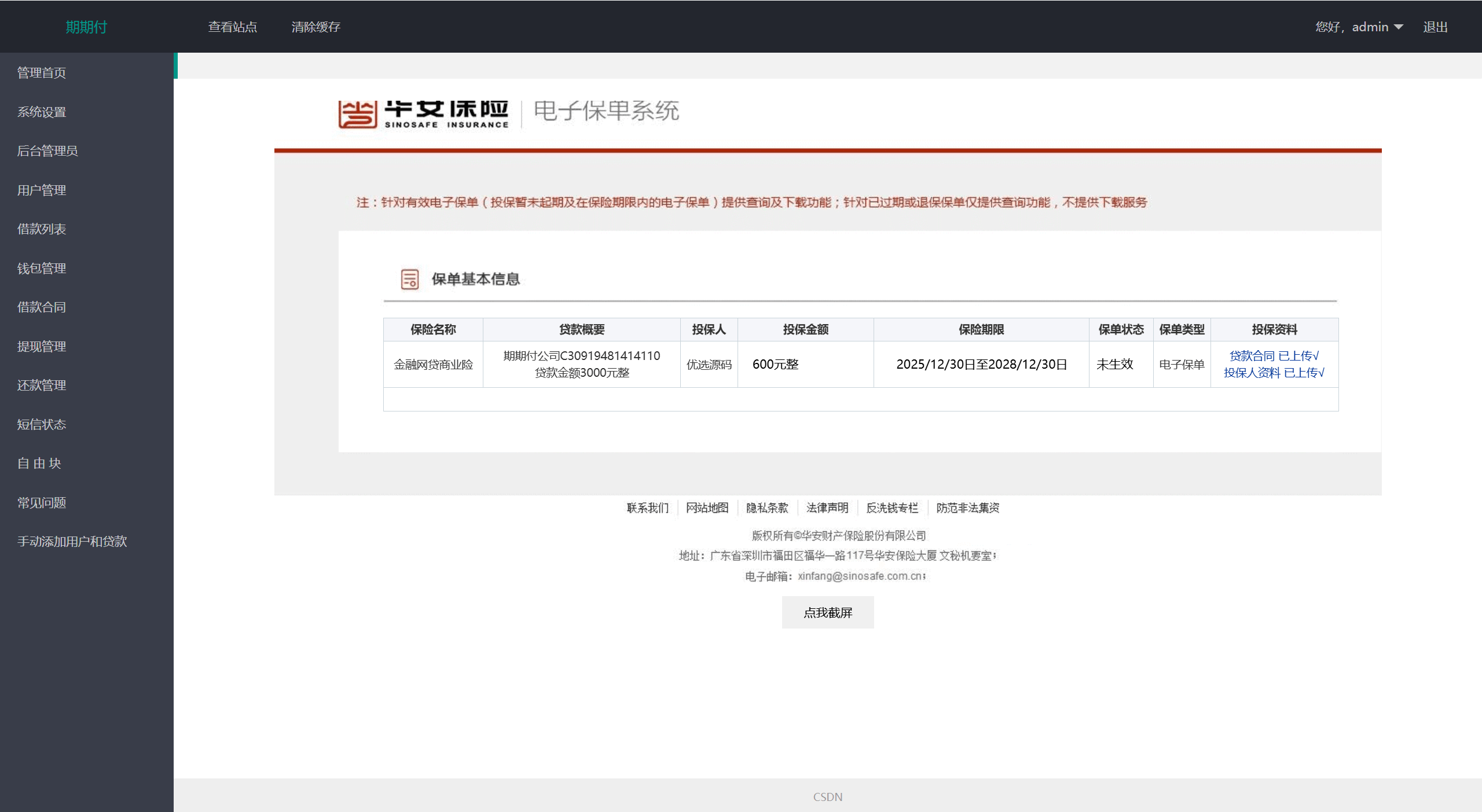Screen dimensions: 1482x812
Task: Open the 隐私条款 footer link
Action: 766,508
